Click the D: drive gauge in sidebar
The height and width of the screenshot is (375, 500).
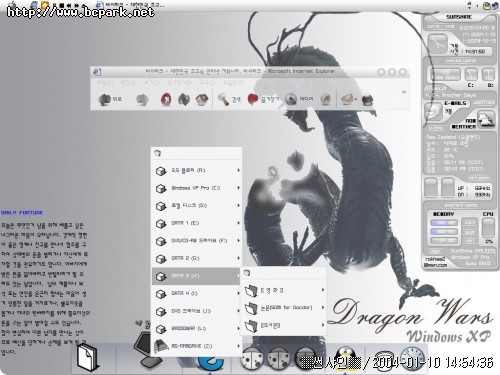pos(488,75)
